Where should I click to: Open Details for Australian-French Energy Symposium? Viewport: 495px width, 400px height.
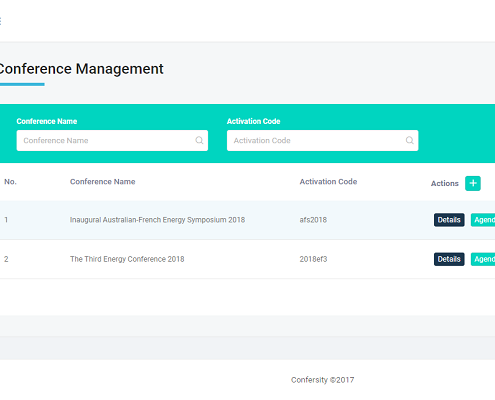point(449,220)
